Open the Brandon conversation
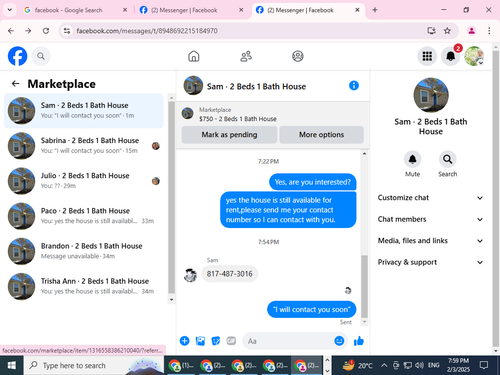 pyautogui.click(x=84, y=251)
